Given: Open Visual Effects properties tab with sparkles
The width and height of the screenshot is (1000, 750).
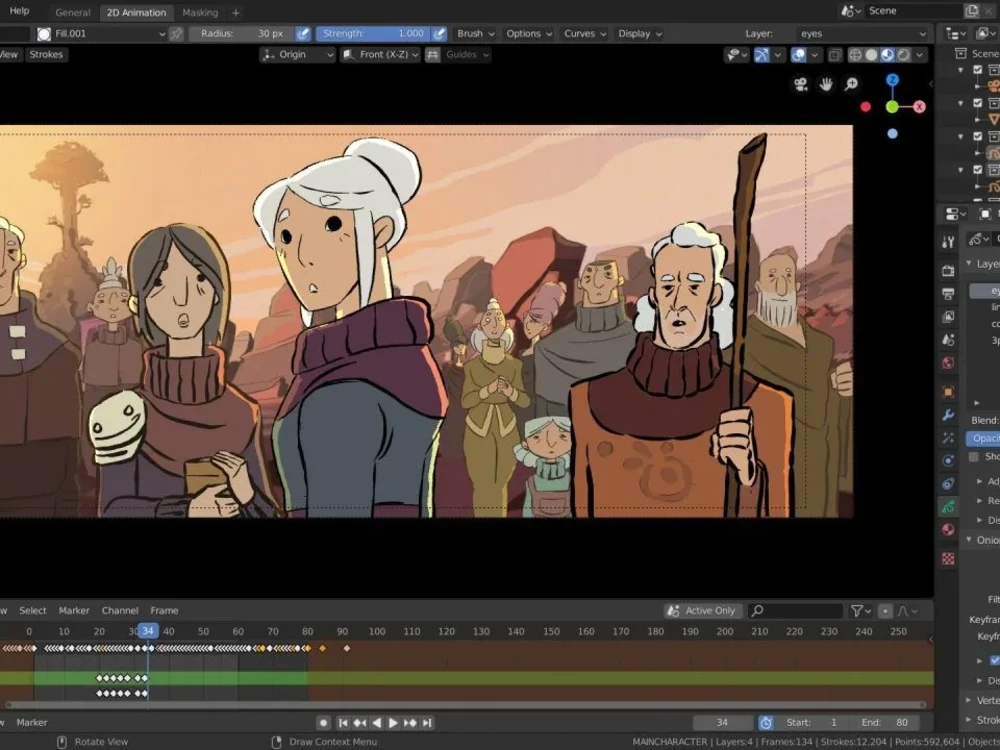Looking at the screenshot, I should (x=948, y=438).
